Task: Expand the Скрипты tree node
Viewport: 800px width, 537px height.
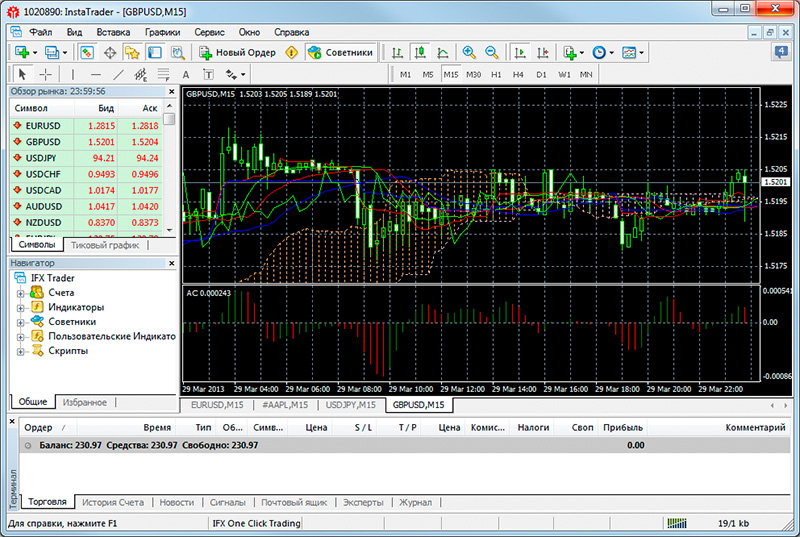Action: click(x=21, y=351)
